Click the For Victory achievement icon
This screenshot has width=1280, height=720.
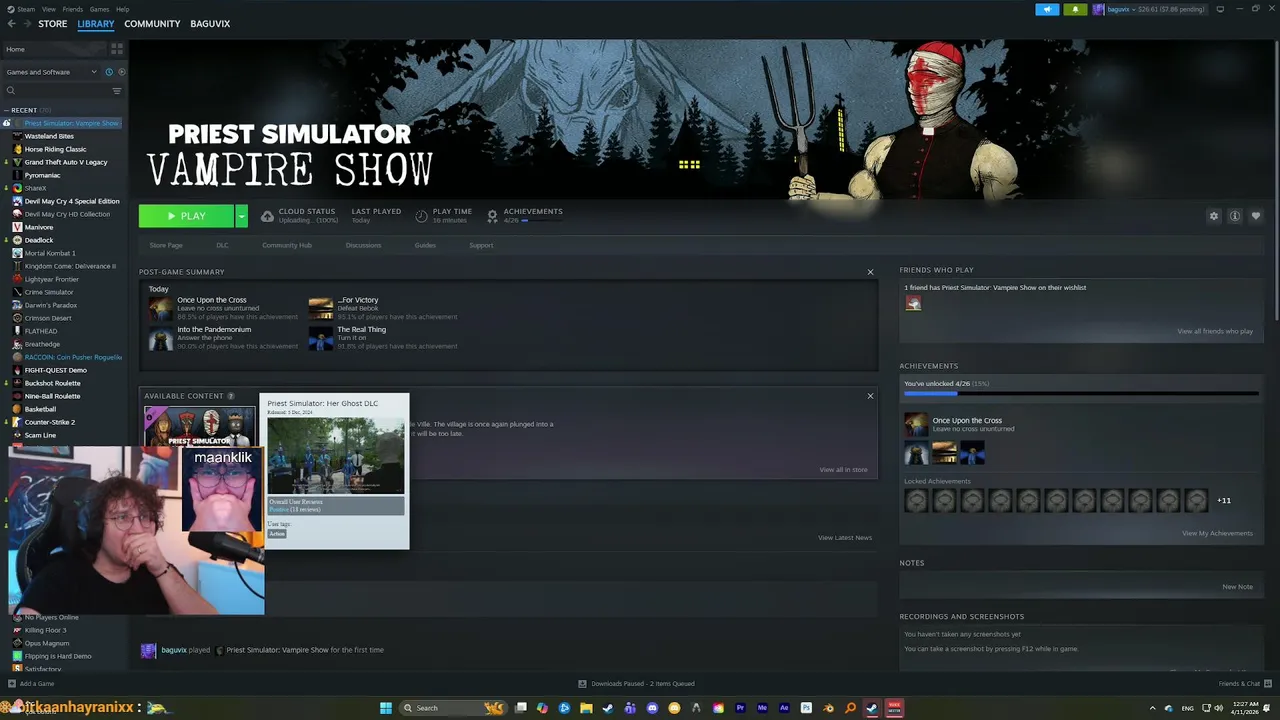(x=321, y=308)
